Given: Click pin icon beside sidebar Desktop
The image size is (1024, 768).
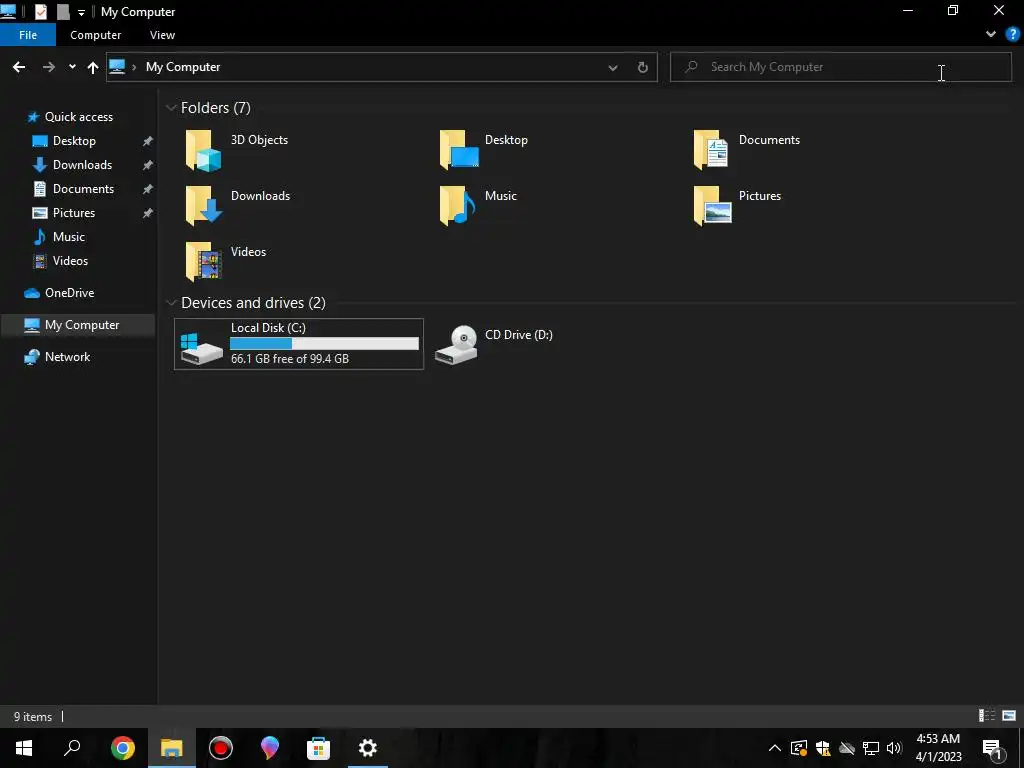Looking at the screenshot, I should tap(148, 141).
